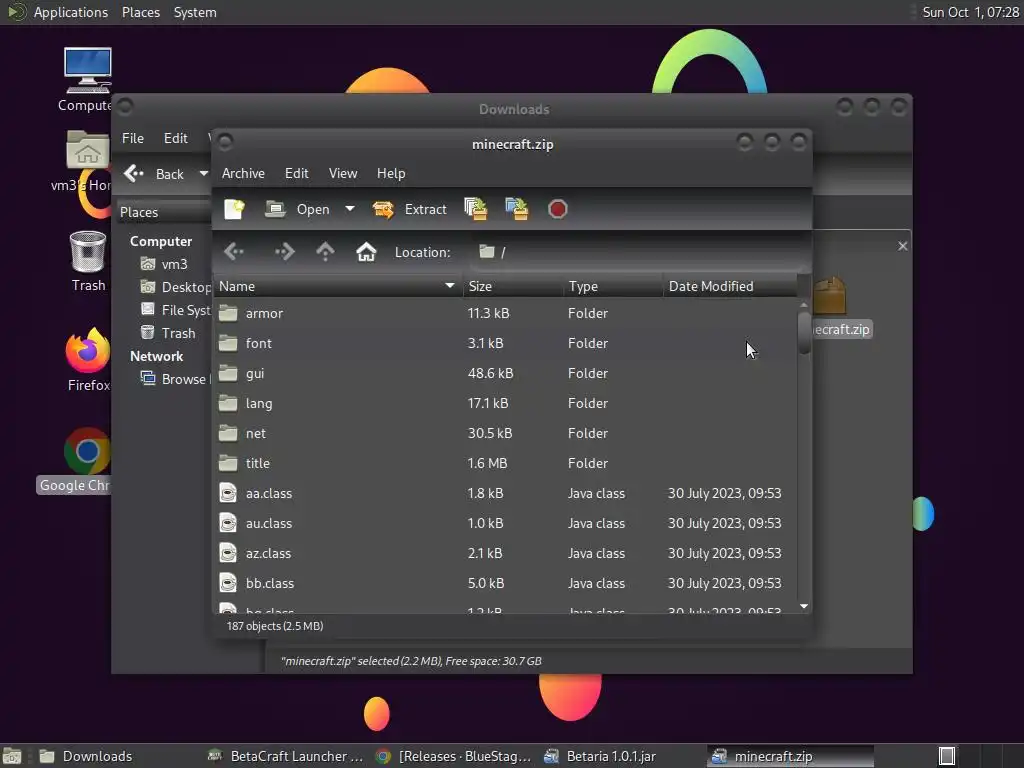Open the View menu in archive manager
The width and height of the screenshot is (1024, 768).
click(343, 173)
